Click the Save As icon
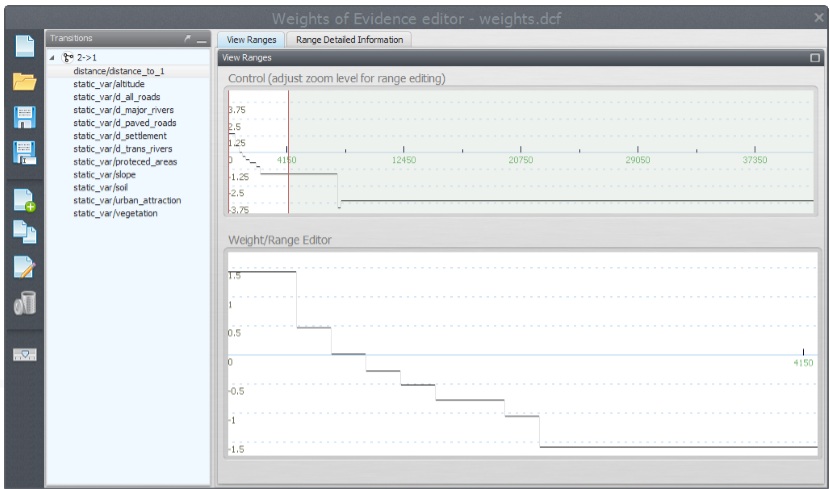Image resolution: width=830 pixels, height=489 pixels. click(24, 152)
